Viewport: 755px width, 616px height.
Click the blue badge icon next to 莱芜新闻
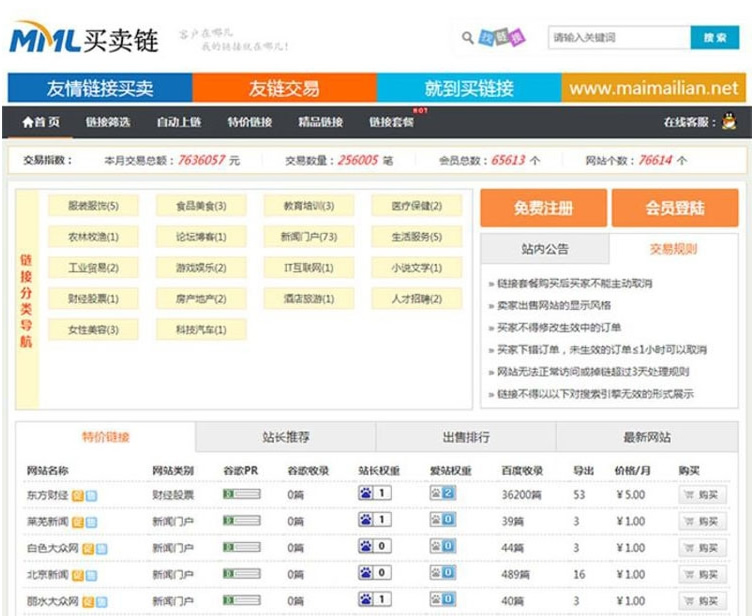90,521
